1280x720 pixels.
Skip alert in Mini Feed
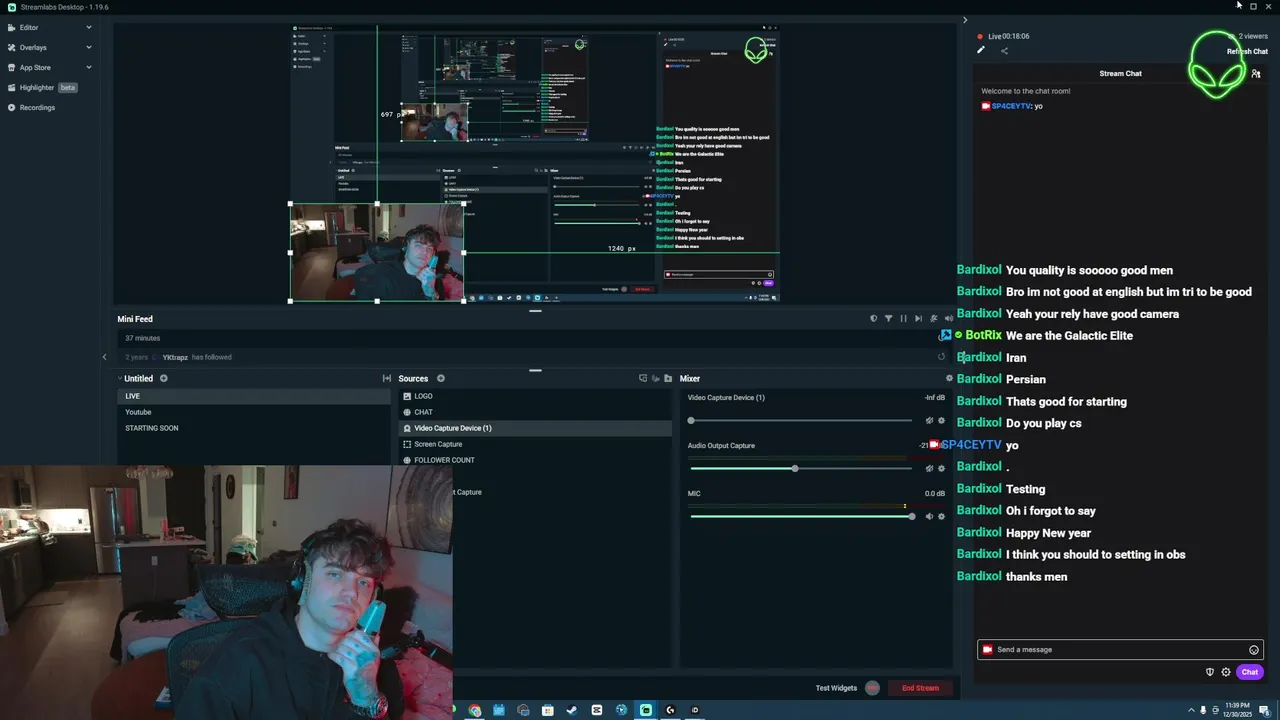point(918,319)
